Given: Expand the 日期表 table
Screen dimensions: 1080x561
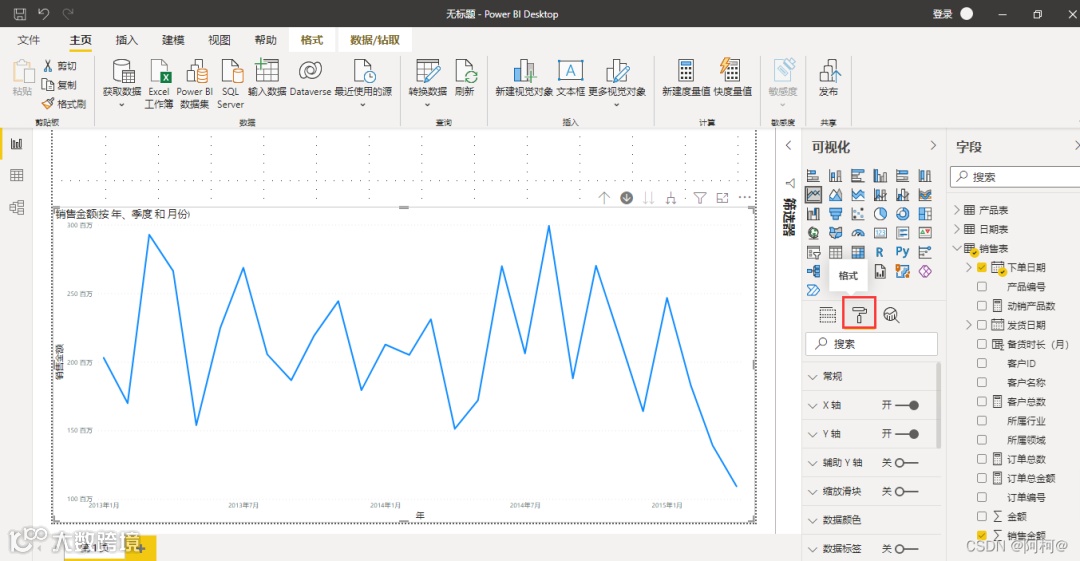Looking at the screenshot, I should 957,229.
